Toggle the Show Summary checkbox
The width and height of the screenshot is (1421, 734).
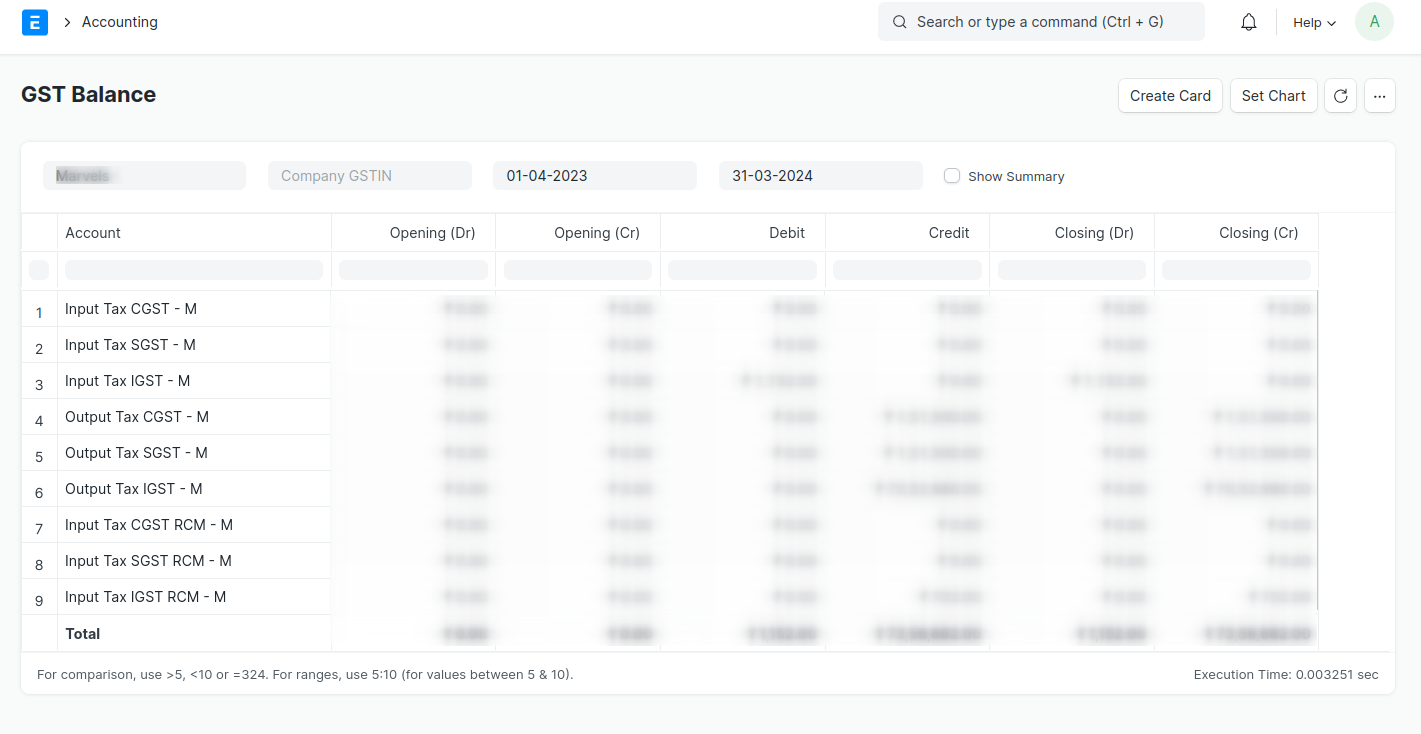(952, 176)
